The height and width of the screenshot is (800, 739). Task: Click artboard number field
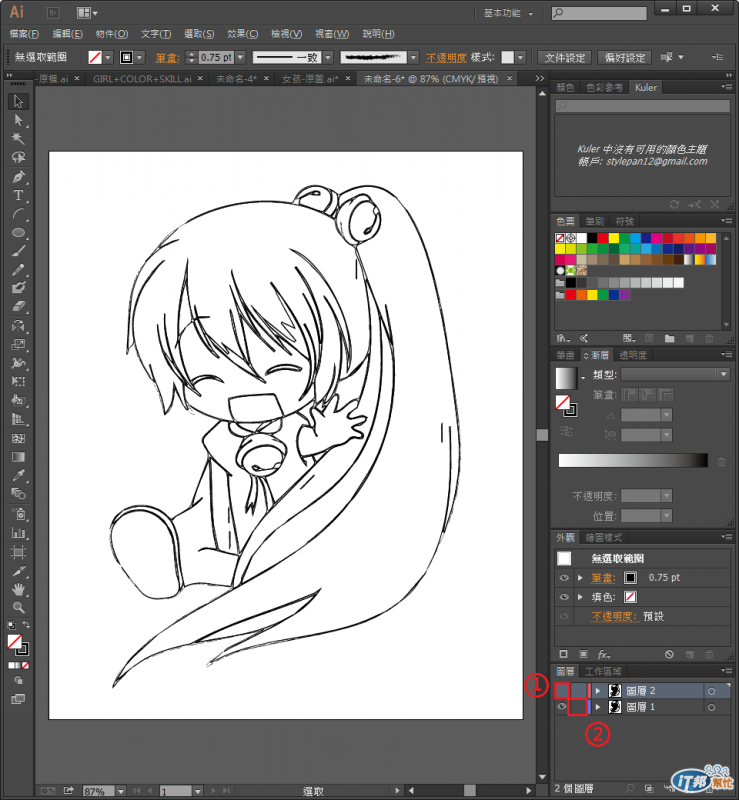point(175,791)
